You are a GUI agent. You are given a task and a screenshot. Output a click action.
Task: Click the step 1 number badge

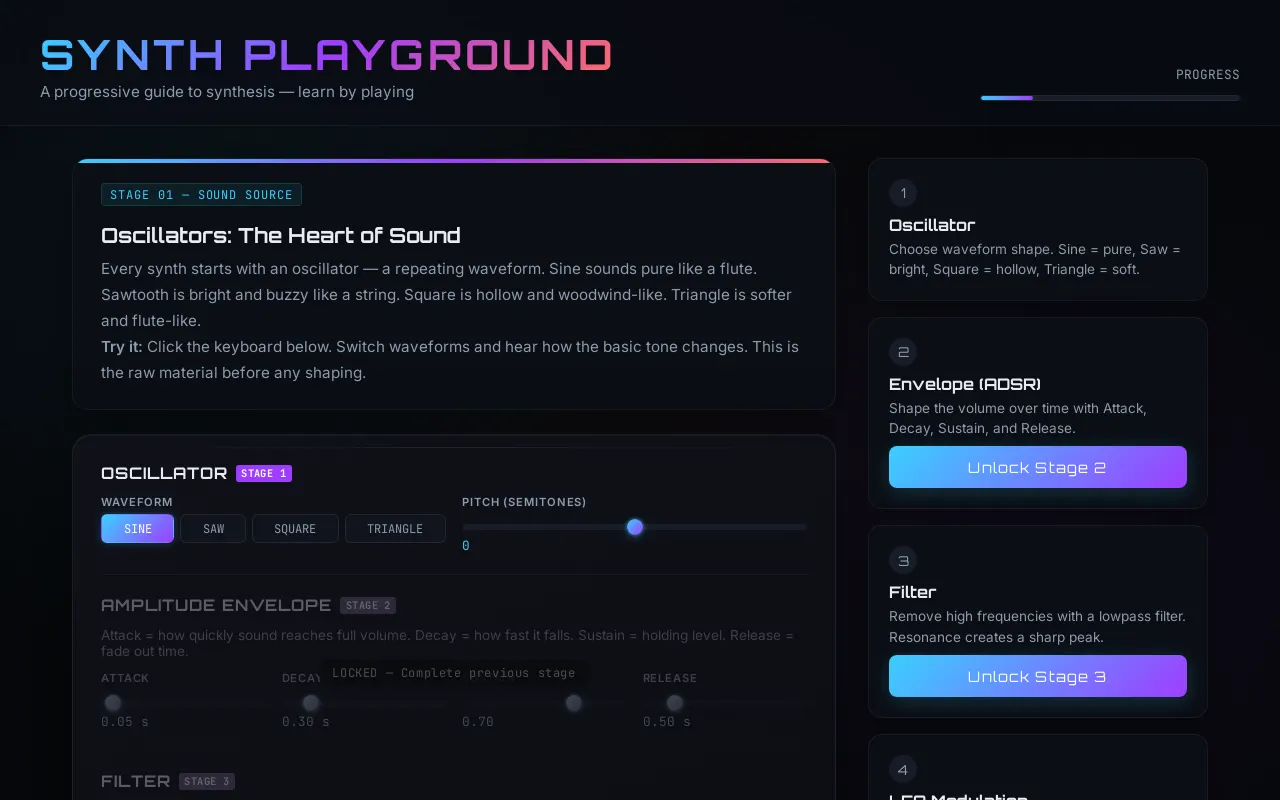pos(903,193)
